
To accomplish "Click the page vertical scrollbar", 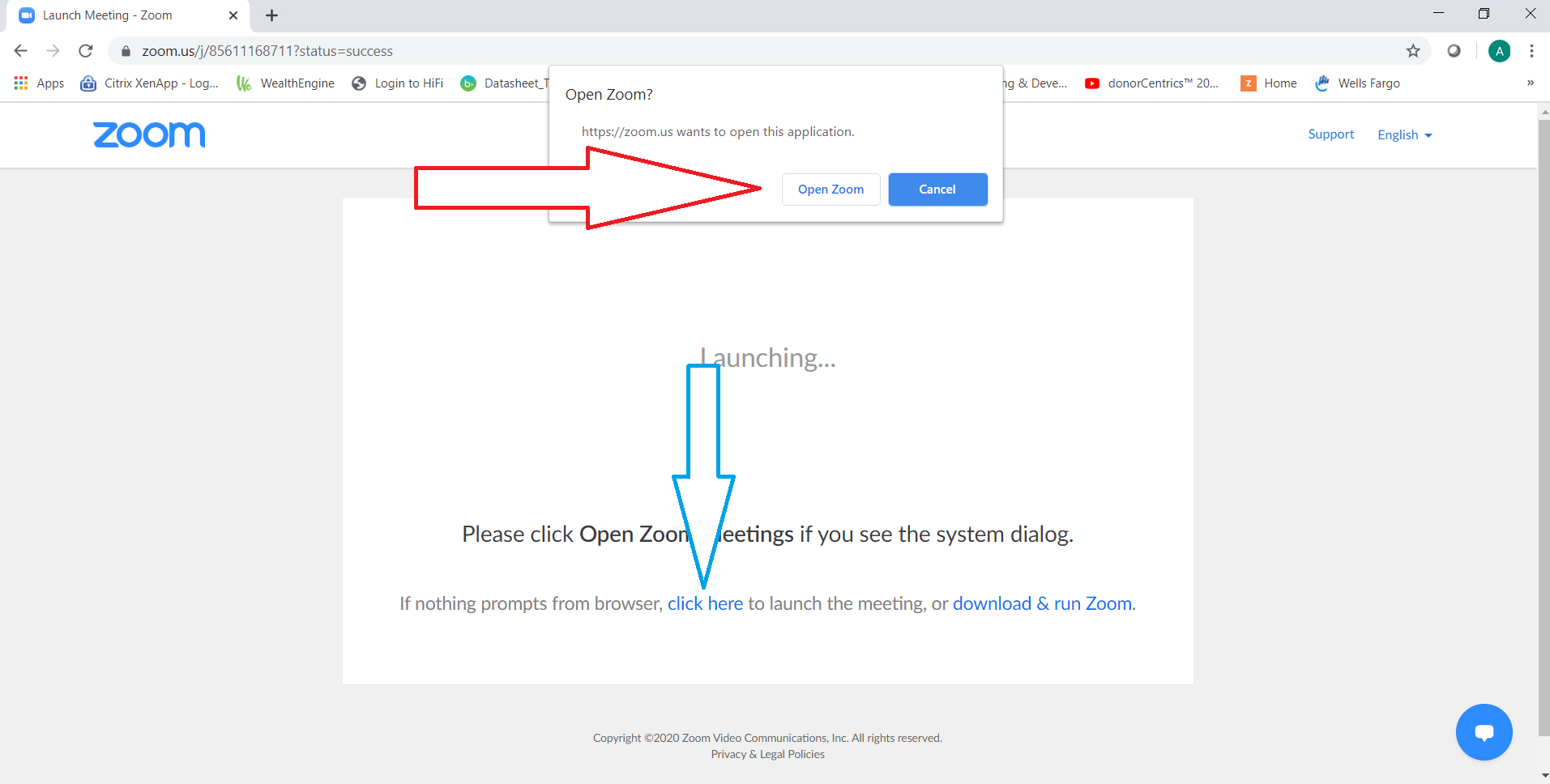I will click(1544, 428).
